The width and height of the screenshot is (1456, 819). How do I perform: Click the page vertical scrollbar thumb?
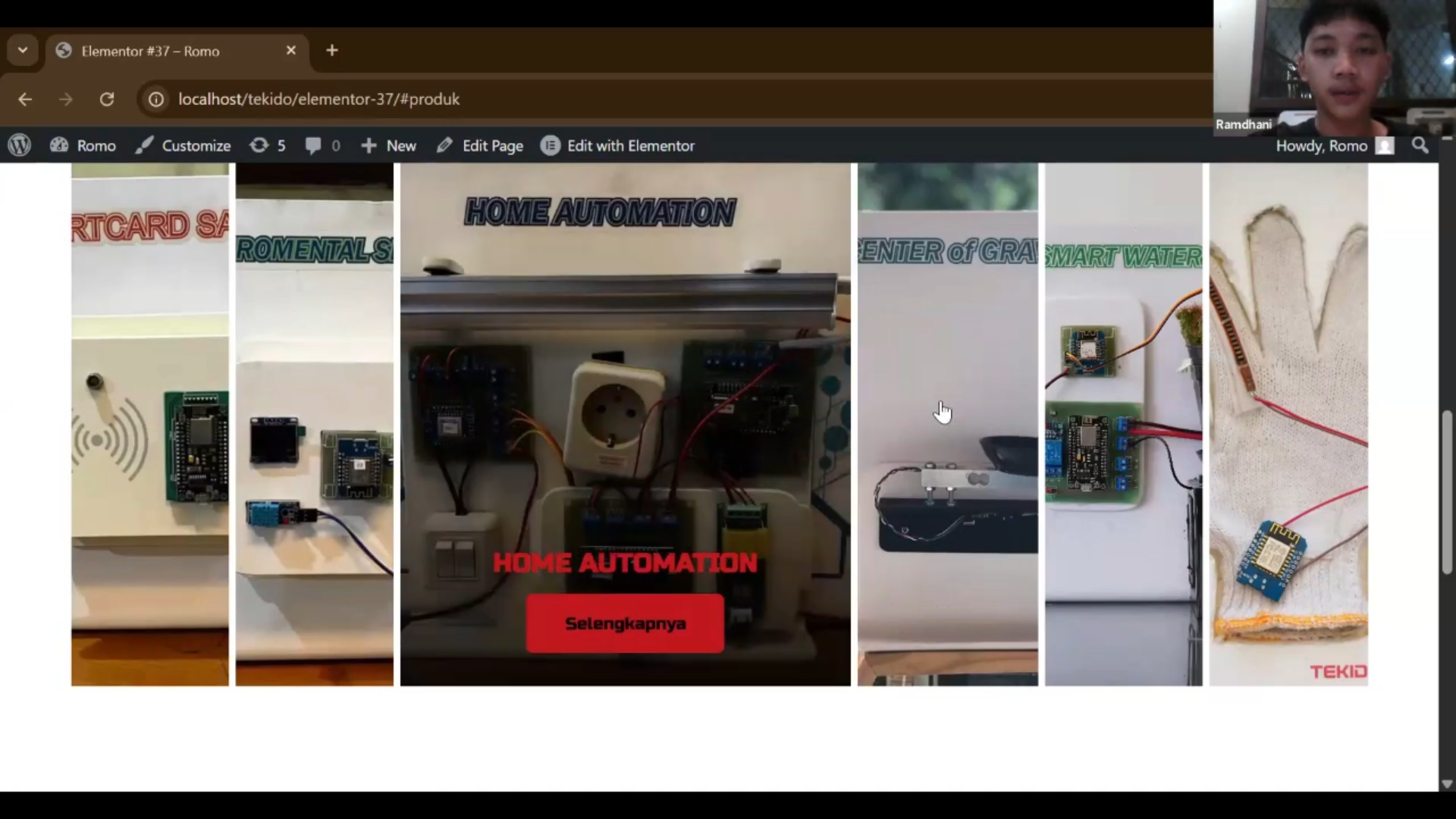click(1446, 493)
